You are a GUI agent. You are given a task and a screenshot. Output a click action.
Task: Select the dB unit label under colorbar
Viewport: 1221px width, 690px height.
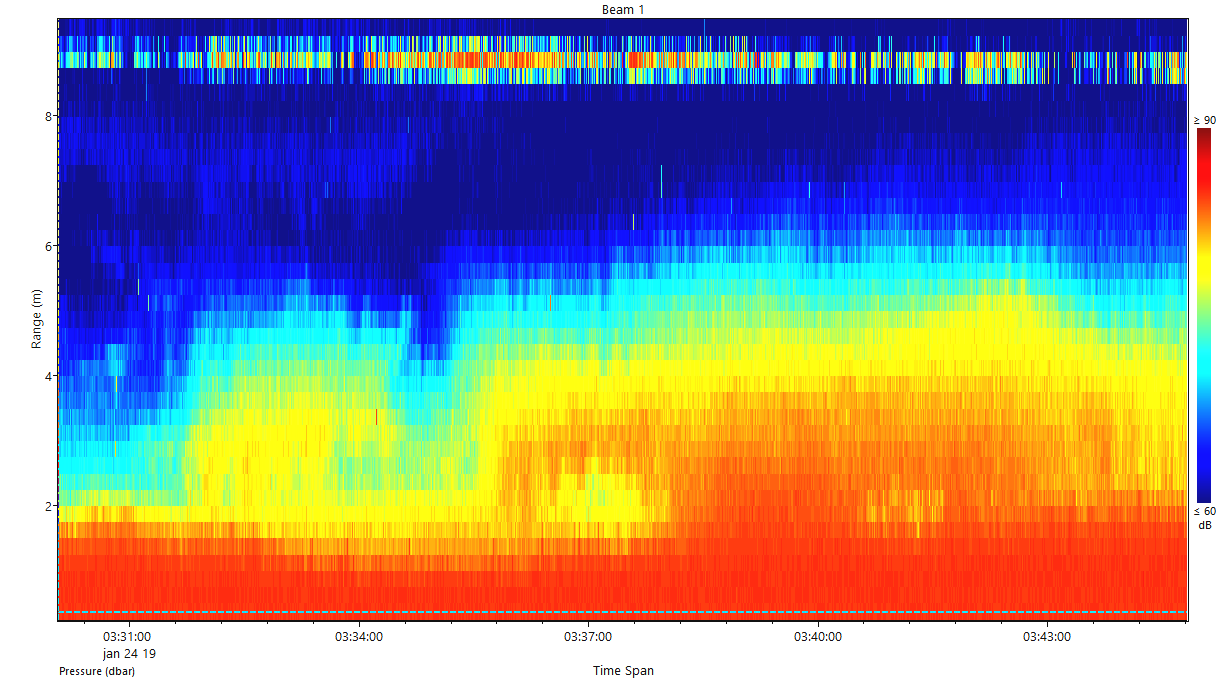pos(1204,524)
